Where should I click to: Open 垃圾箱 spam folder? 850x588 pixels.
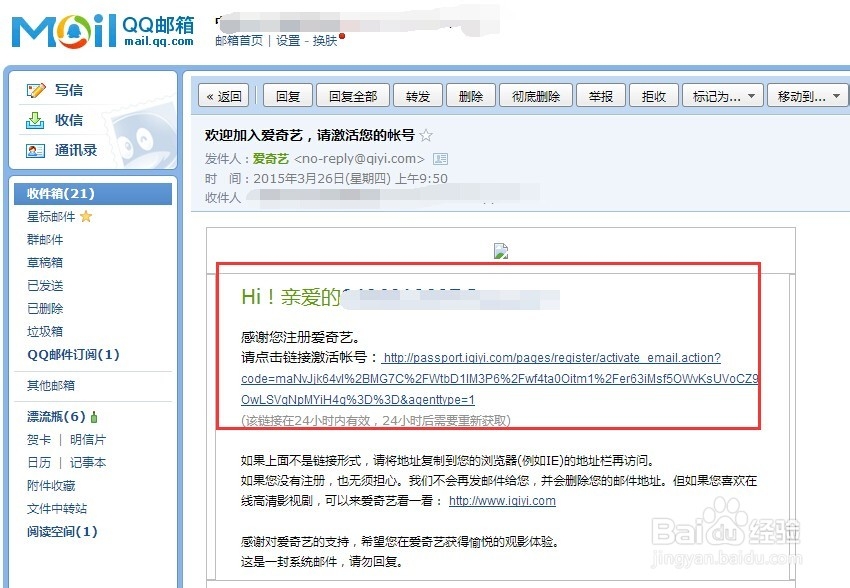click(45, 331)
